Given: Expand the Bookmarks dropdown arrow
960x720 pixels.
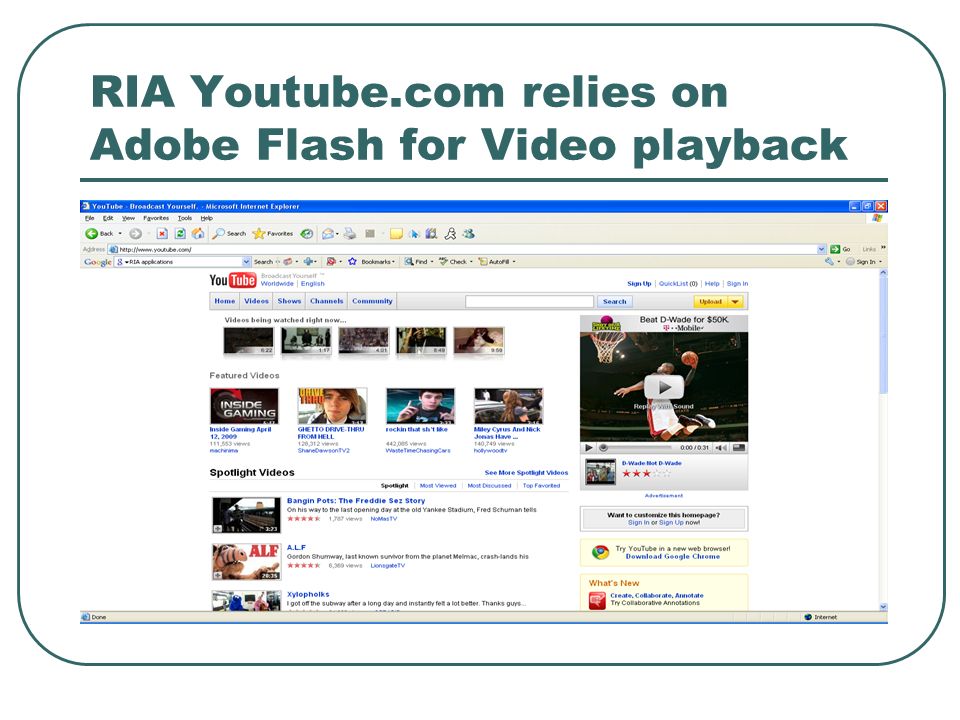Looking at the screenshot, I should [393, 261].
